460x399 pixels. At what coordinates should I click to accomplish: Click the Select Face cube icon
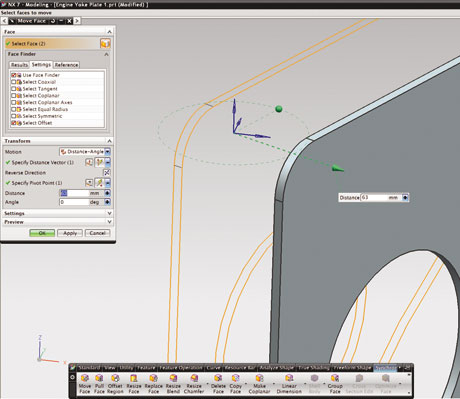(x=105, y=44)
